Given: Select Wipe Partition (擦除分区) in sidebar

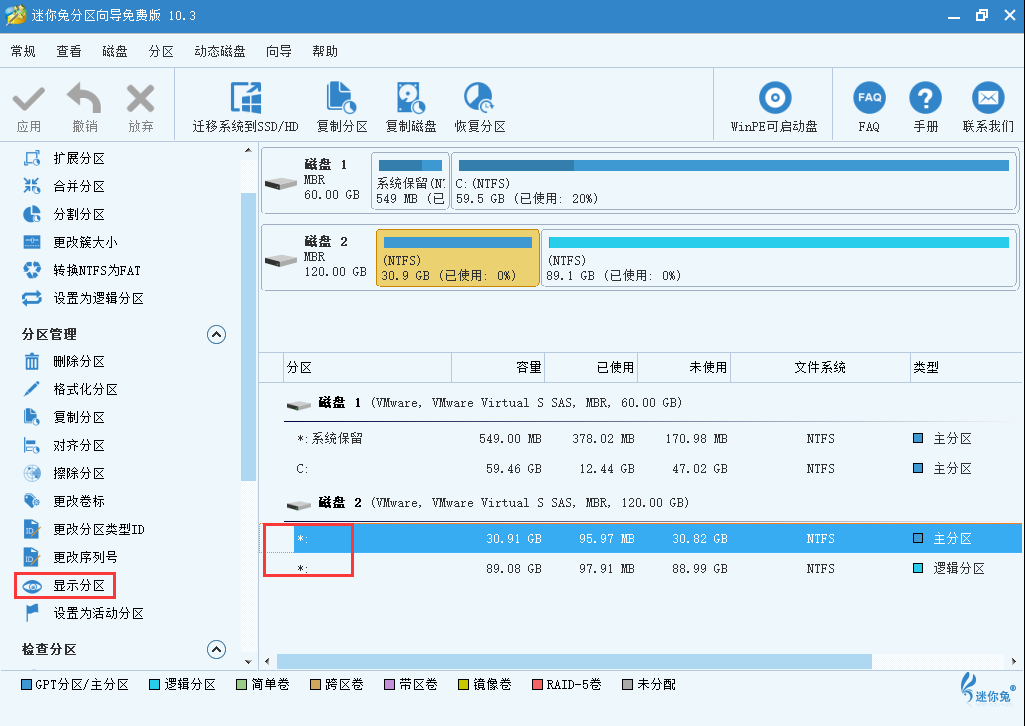Looking at the screenshot, I should (x=64, y=473).
